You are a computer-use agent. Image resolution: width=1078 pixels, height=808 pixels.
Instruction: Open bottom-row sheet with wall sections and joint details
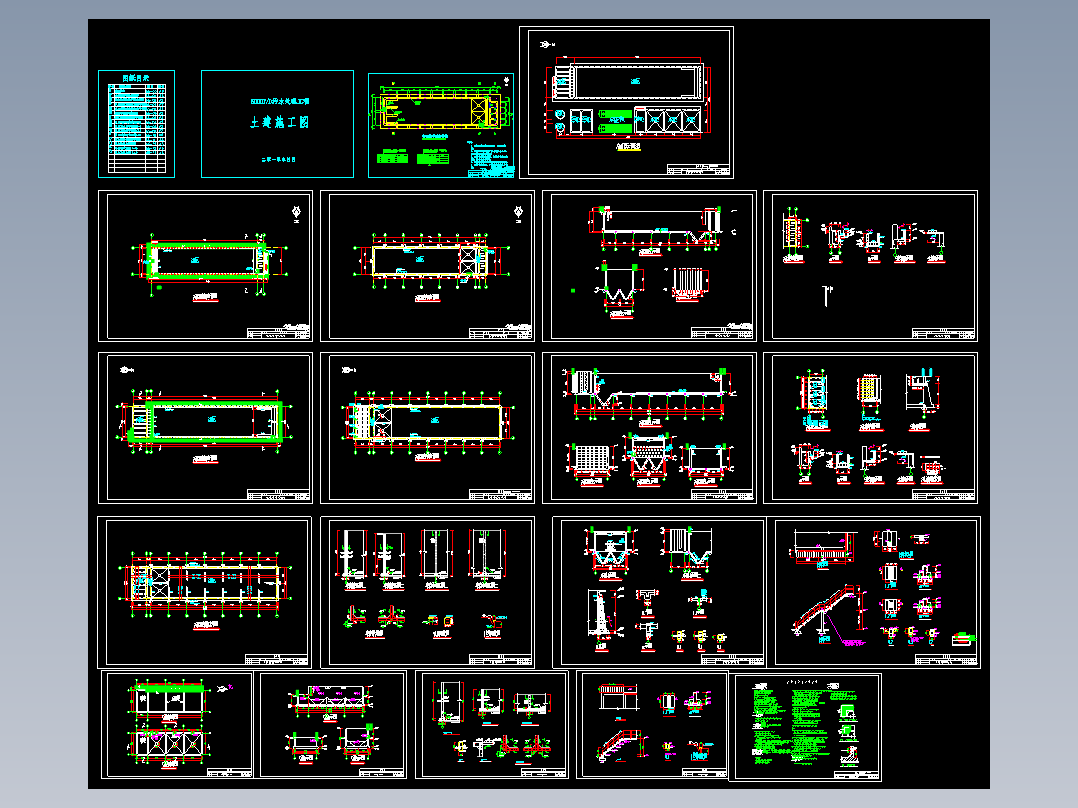(492, 725)
